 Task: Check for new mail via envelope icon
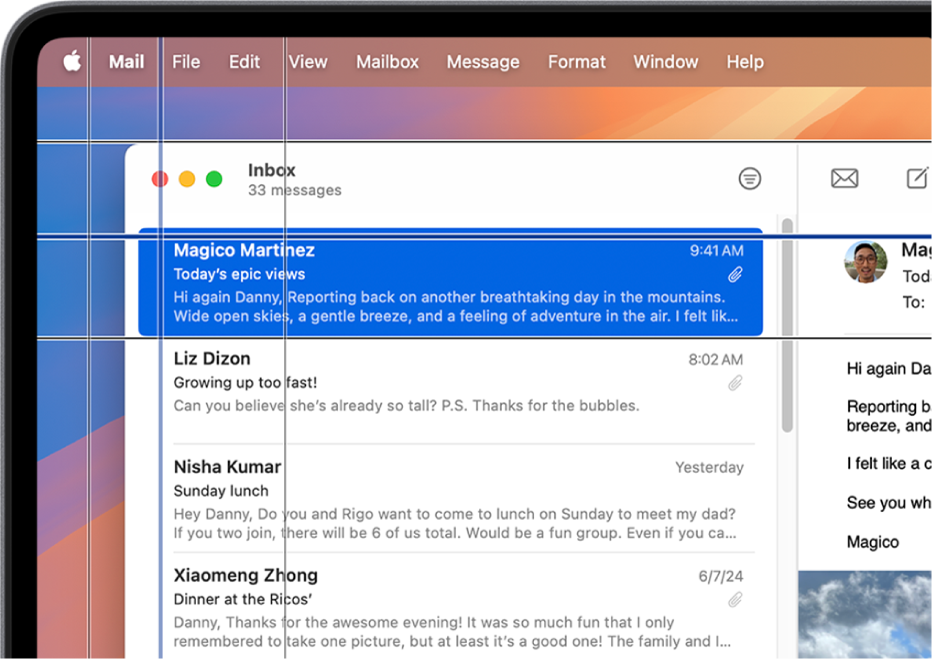(x=843, y=178)
